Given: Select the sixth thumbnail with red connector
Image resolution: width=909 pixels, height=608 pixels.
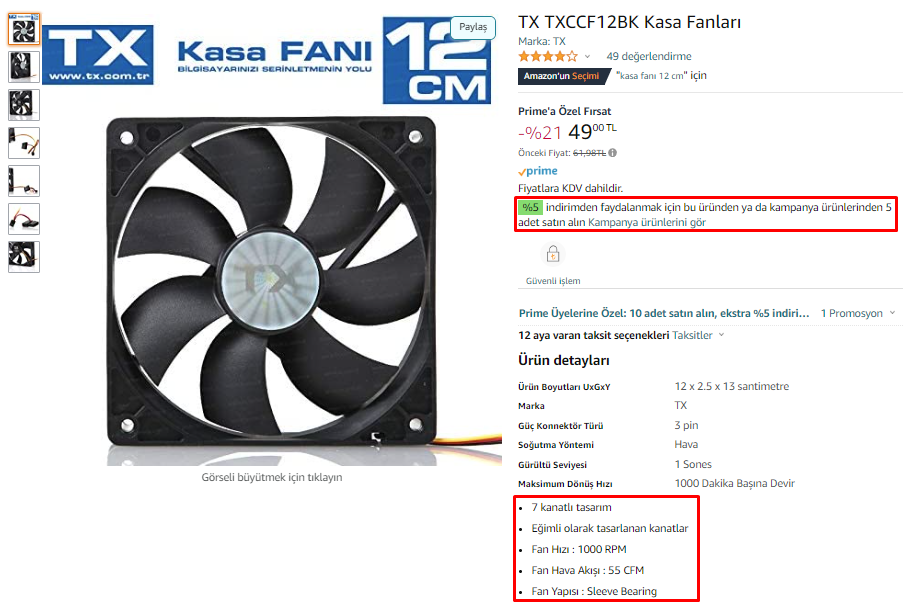Looking at the screenshot, I should click(x=24, y=219).
